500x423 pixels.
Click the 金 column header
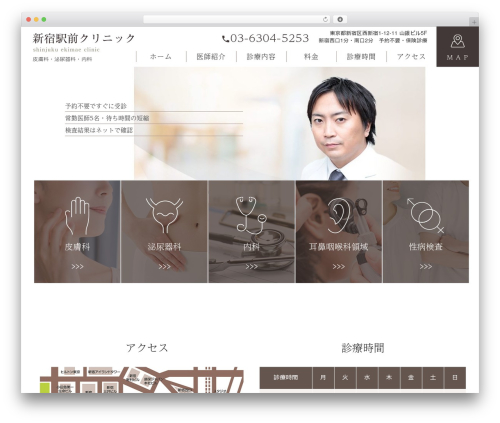[x=411, y=378]
